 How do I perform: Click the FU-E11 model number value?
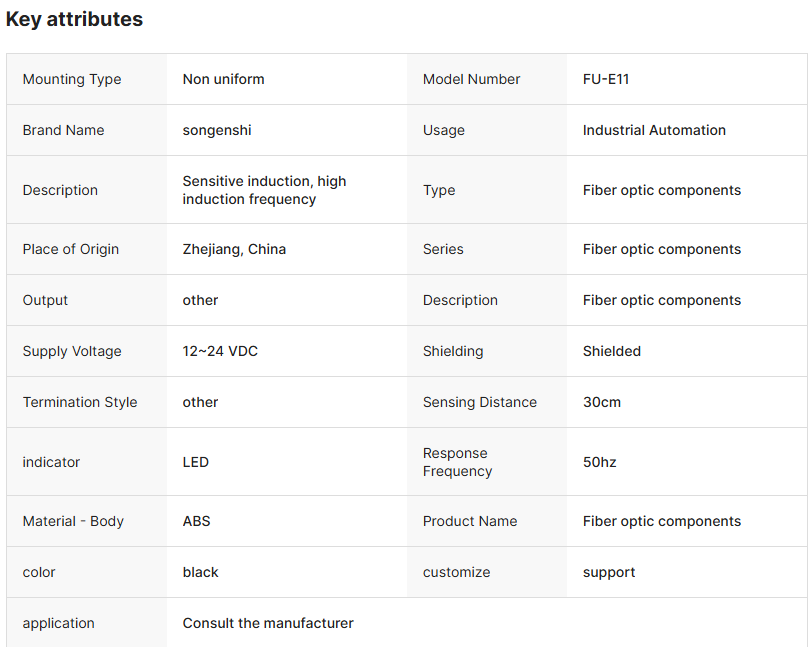606,79
